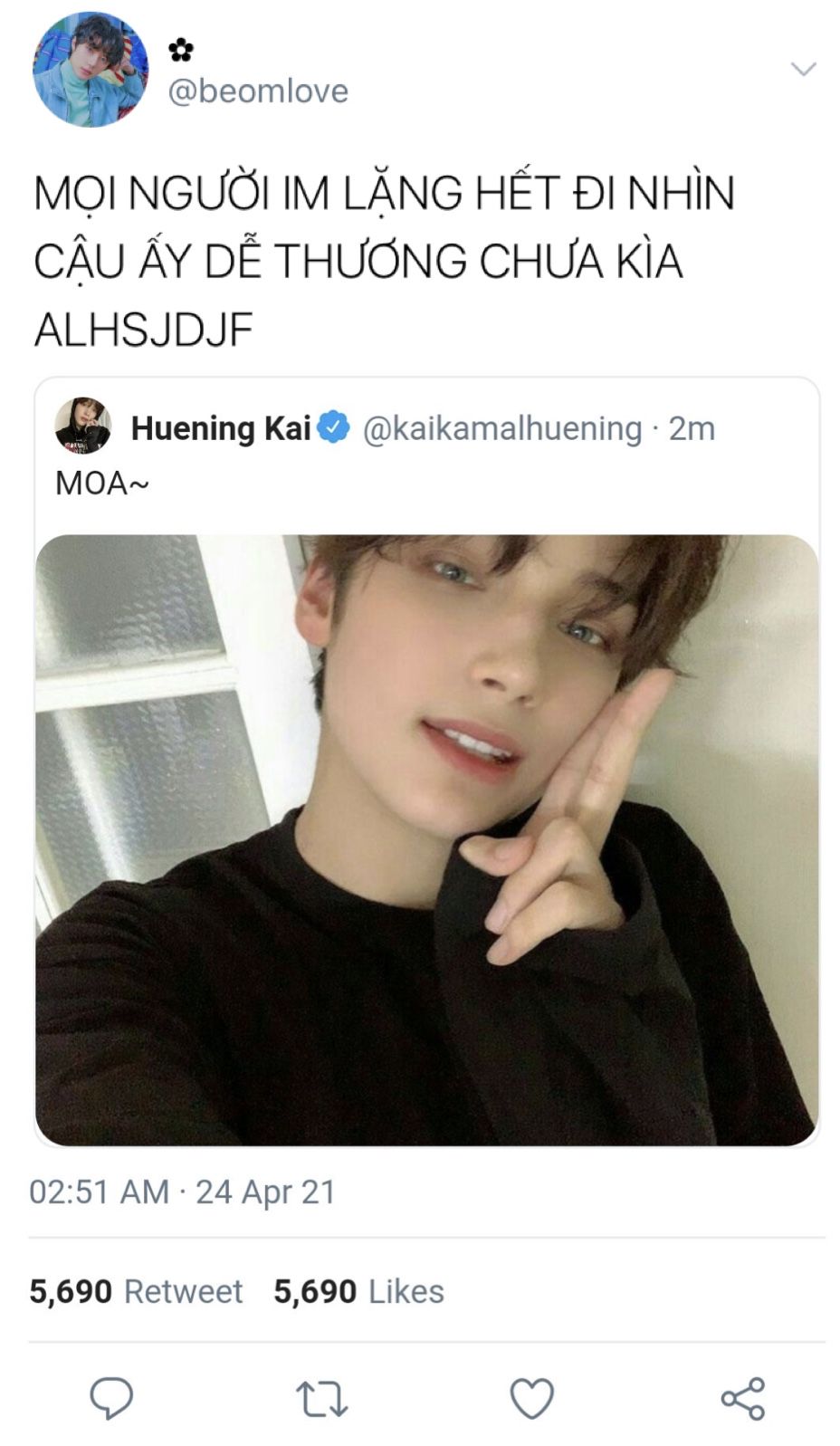This screenshot has width=840, height=1446.
Task: Like the tweet with the heart icon
Action: tap(532, 1399)
